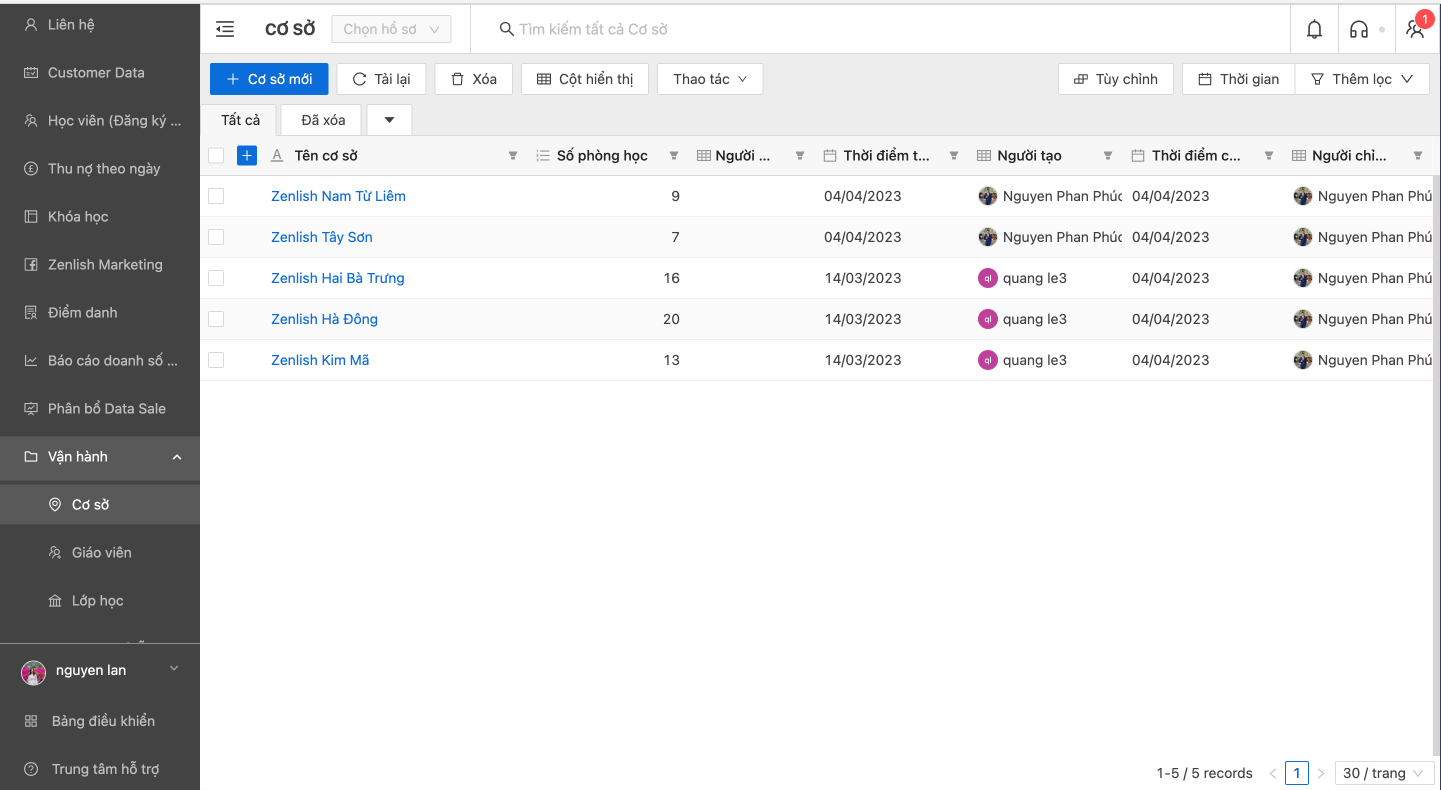1441x790 pixels.
Task: Switch to the Đã xóa tab
Action: (323, 120)
